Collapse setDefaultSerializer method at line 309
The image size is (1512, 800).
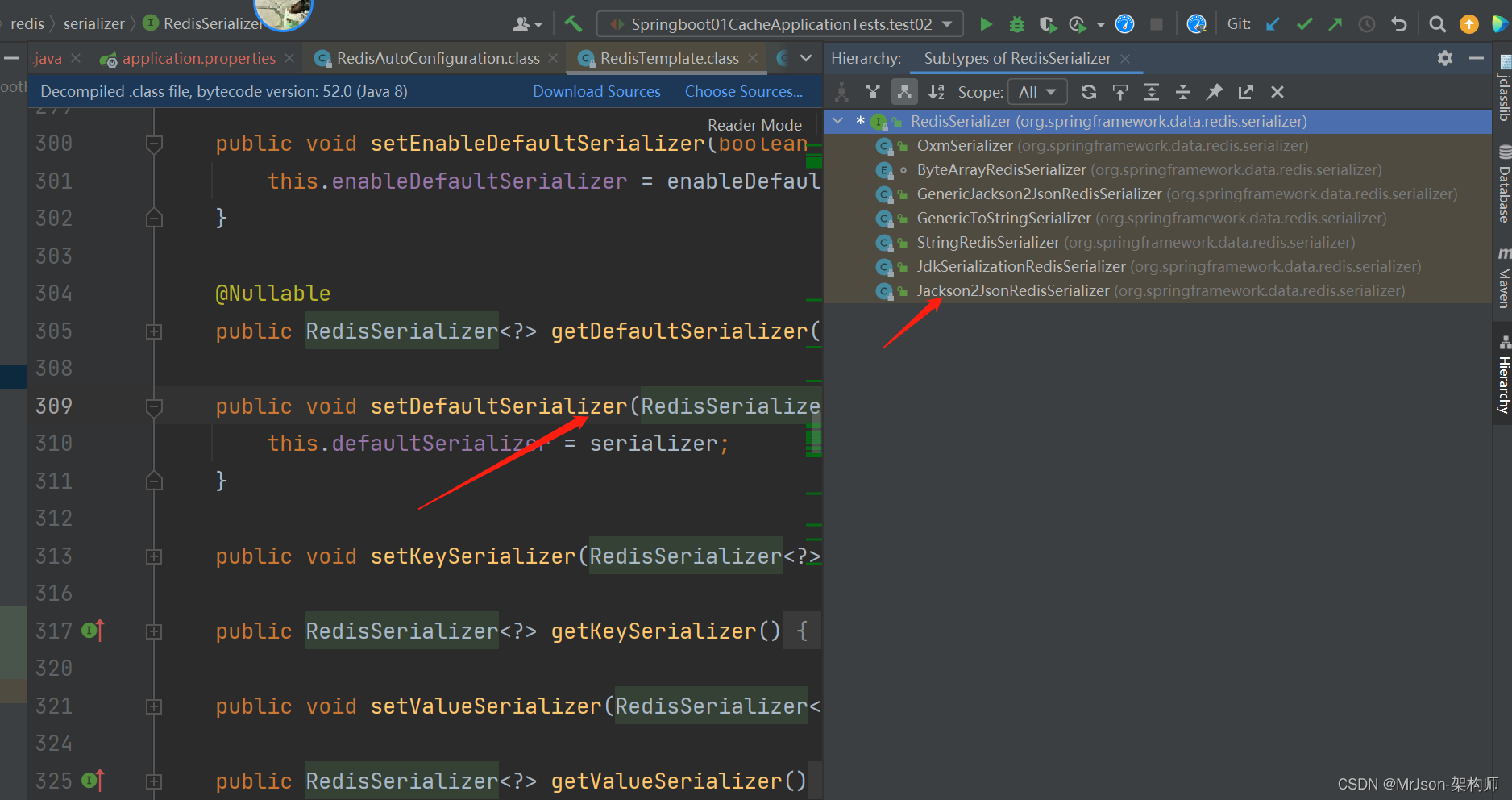[154, 406]
